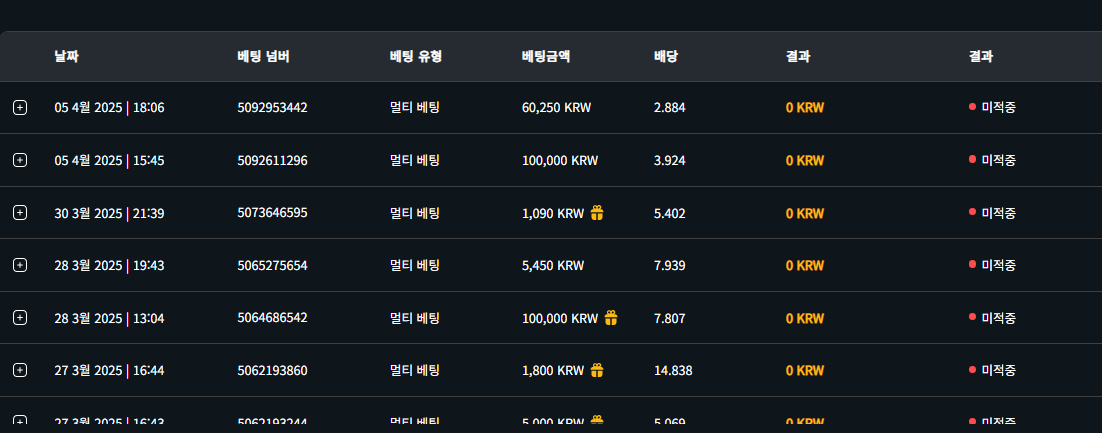Viewport: 1102px width, 433px height.
Task: Sort by 날짜 column header
Action: 66,56
